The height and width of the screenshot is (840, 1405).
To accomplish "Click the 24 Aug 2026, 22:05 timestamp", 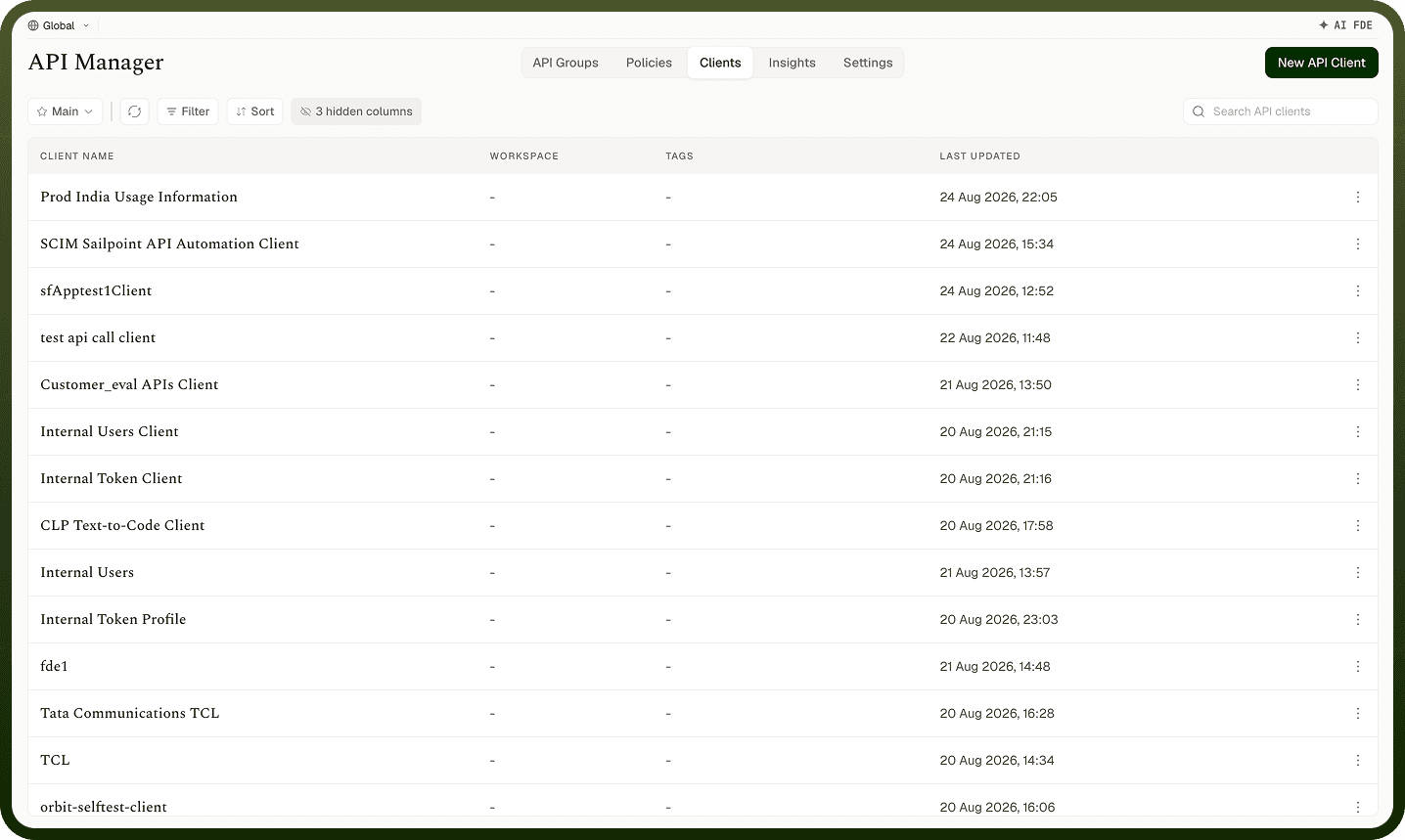I will pyautogui.click(x=999, y=198).
